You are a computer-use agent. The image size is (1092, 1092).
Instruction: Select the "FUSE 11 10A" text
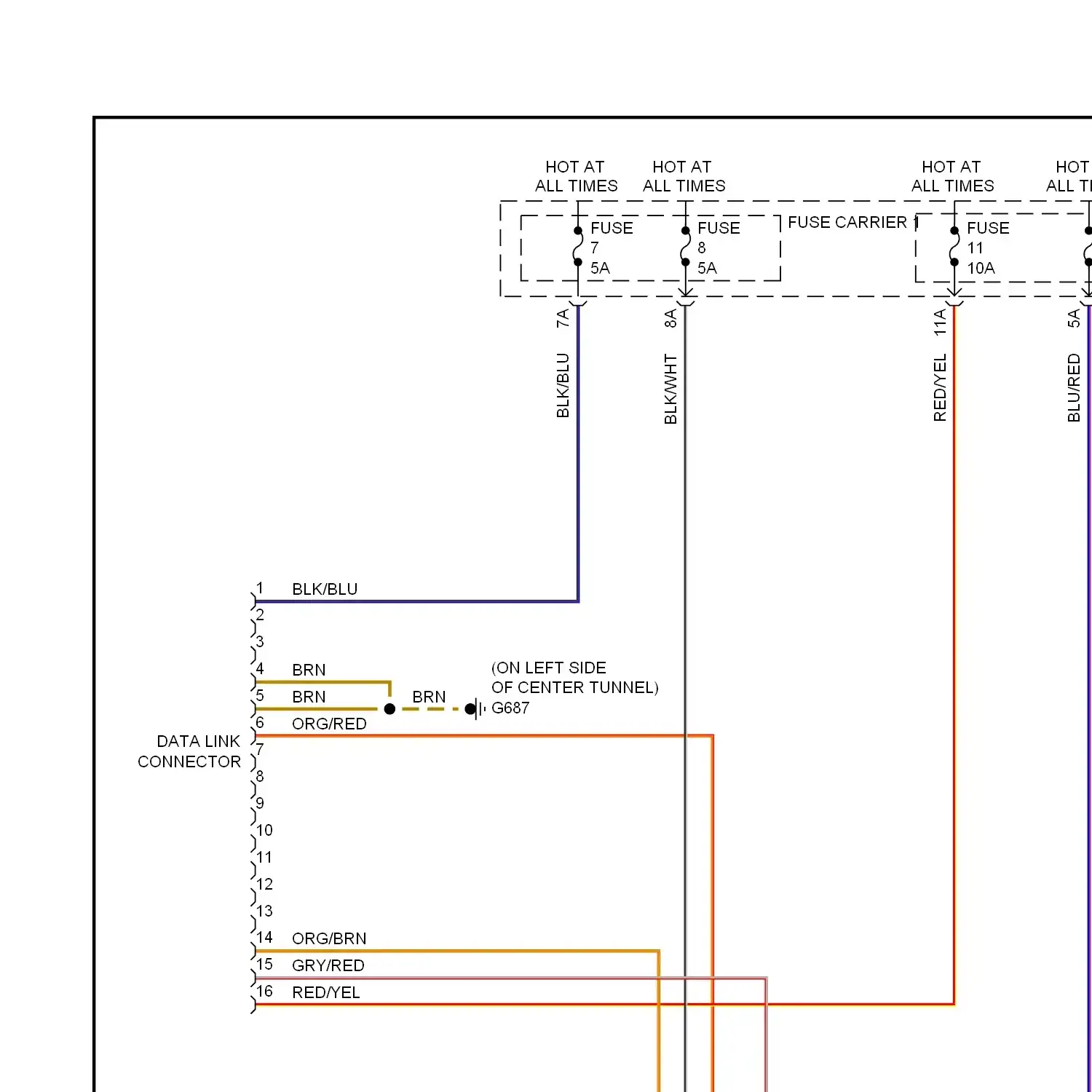tap(988, 248)
